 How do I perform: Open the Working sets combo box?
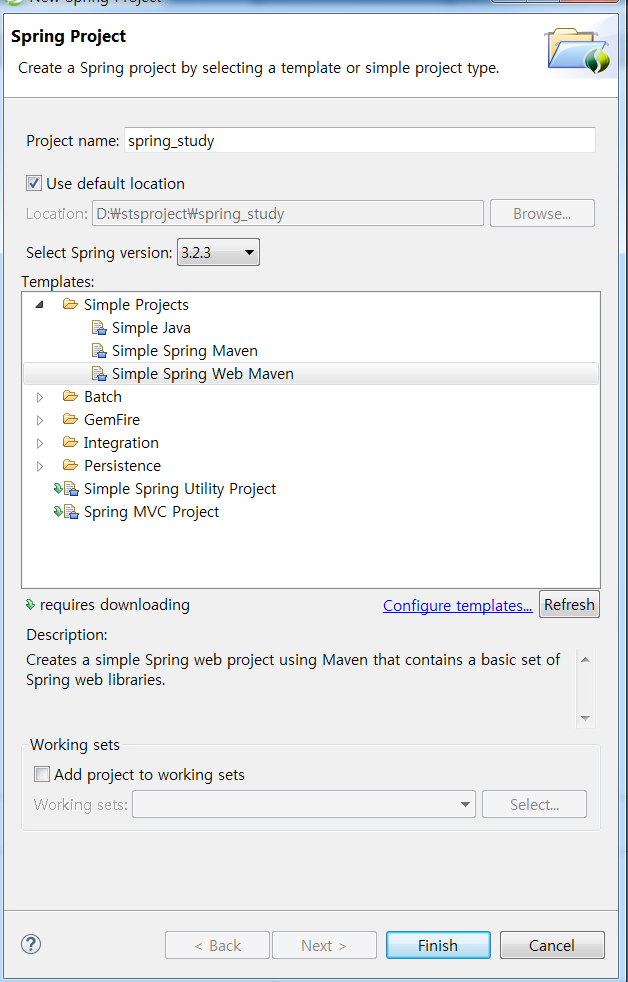click(304, 804)
